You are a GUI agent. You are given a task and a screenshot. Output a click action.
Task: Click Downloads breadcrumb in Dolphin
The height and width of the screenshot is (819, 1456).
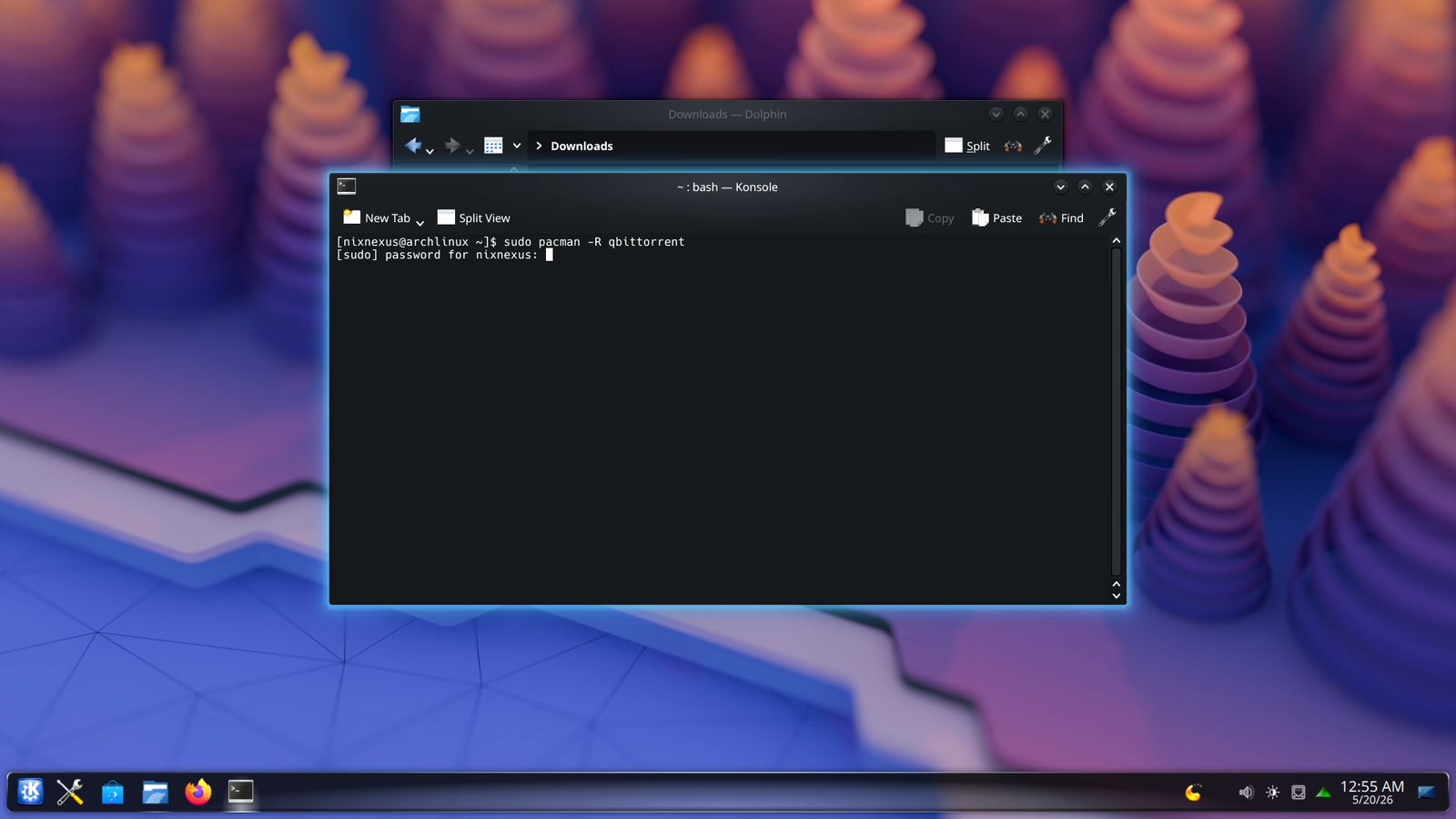581,146
